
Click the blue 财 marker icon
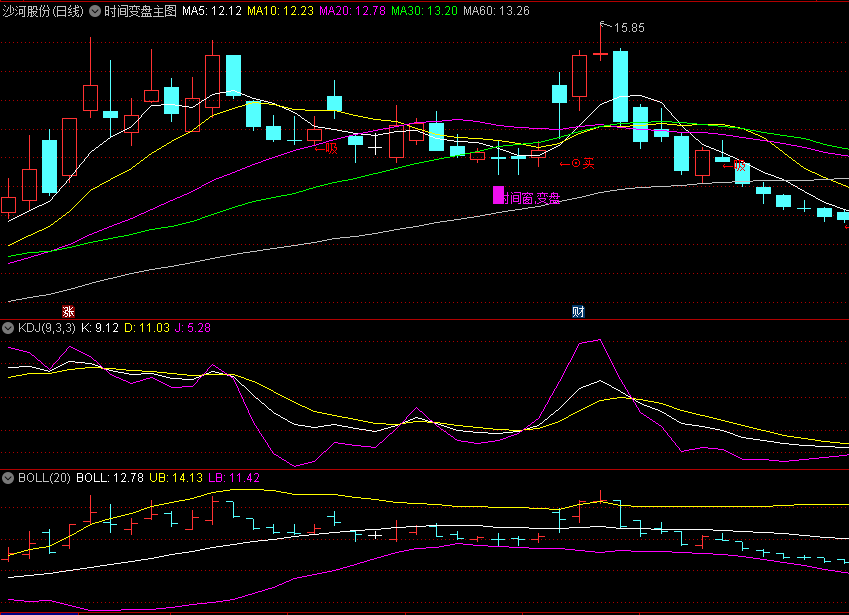[x=578, y=311]
